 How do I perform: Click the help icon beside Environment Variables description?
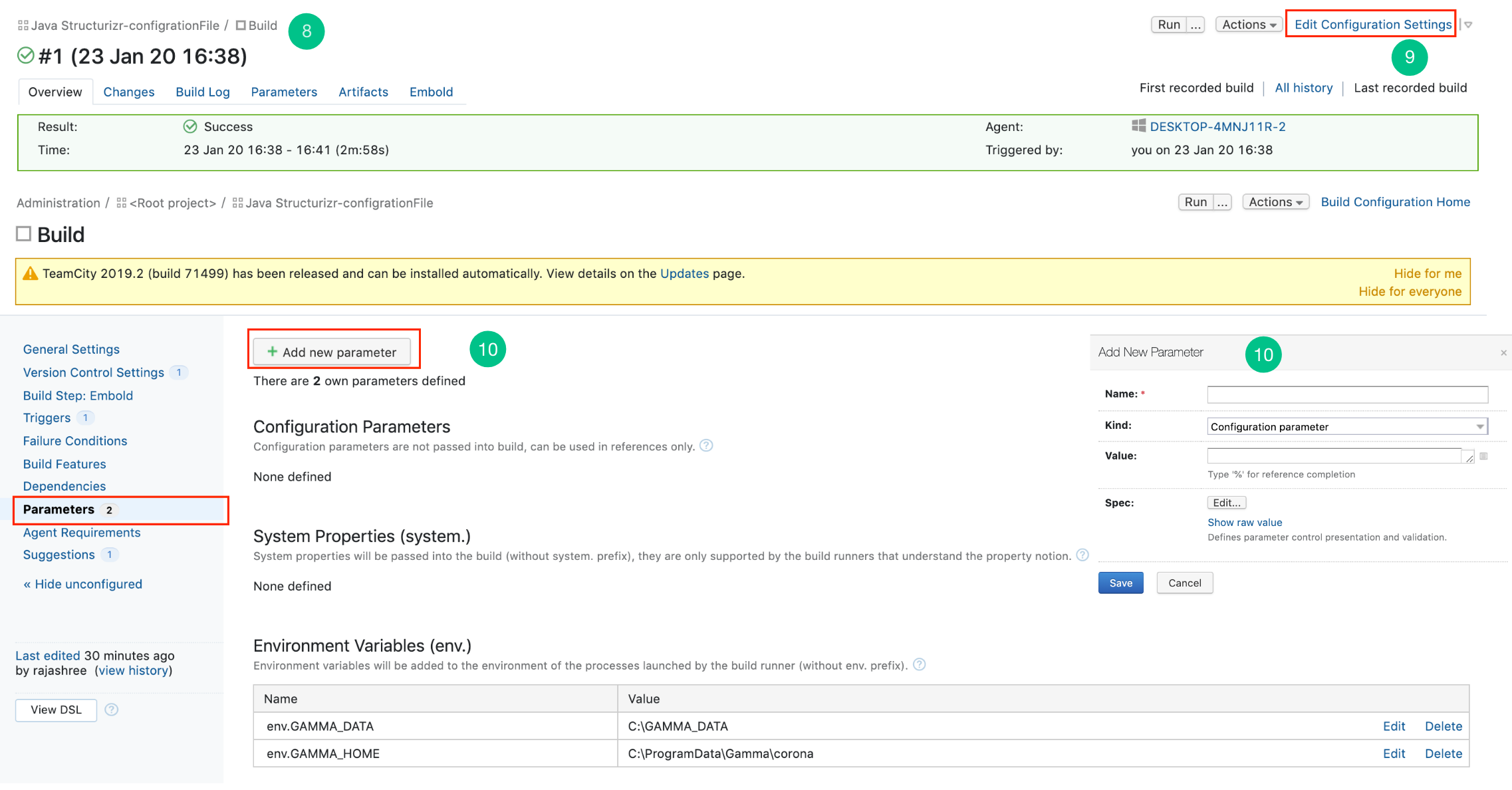click(x=919, y=664)
